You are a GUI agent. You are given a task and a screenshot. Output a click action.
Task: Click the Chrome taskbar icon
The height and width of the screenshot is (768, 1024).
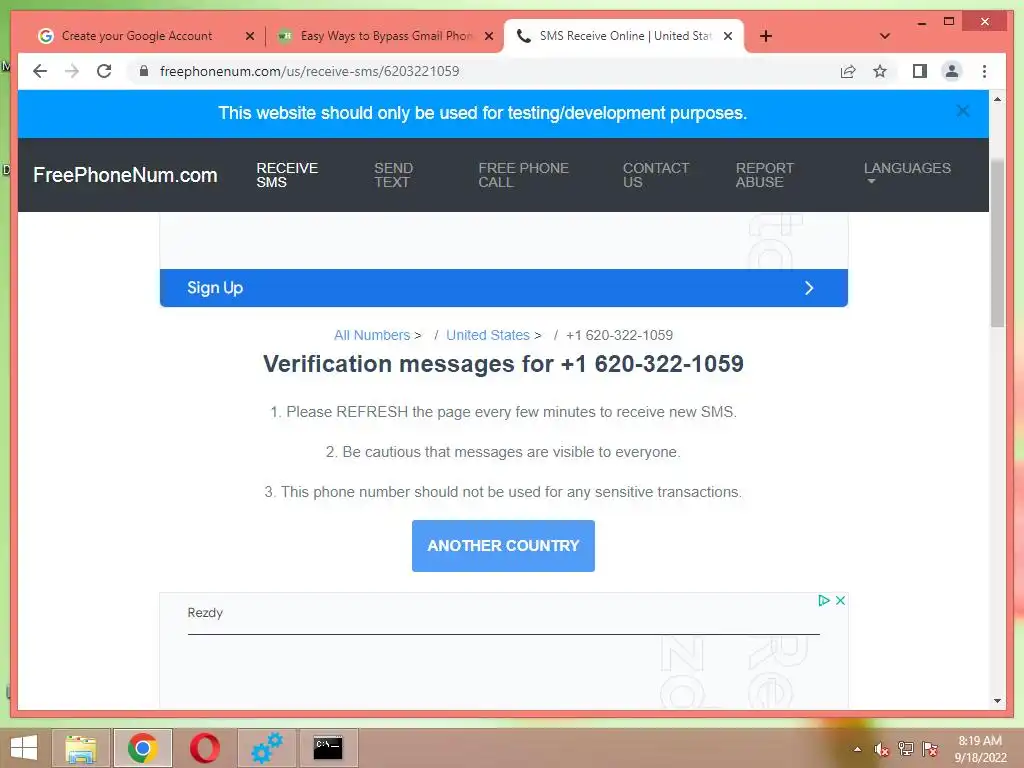pyautogui.click(x=143, y=748)
